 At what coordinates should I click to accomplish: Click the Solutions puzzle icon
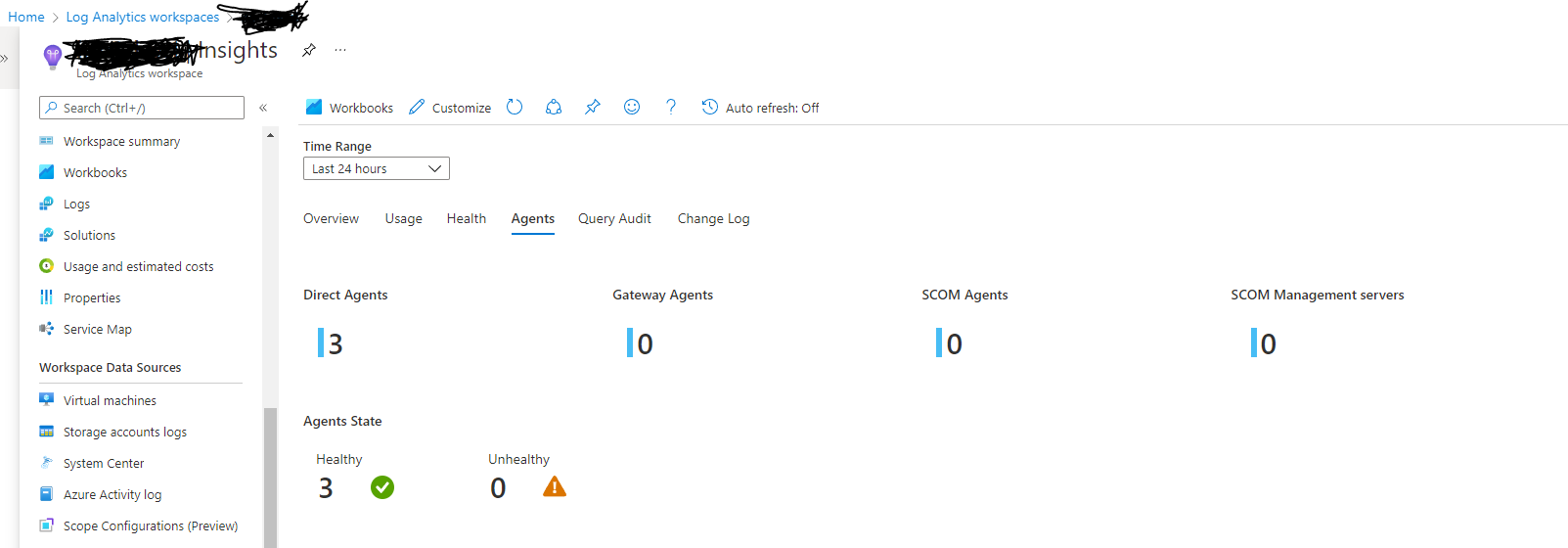46,235
